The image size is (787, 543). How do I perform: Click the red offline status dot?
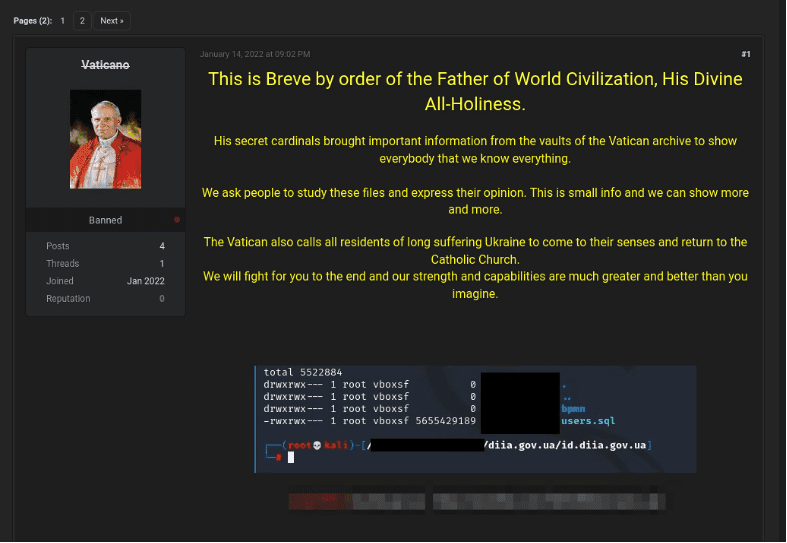pos(177,219)
